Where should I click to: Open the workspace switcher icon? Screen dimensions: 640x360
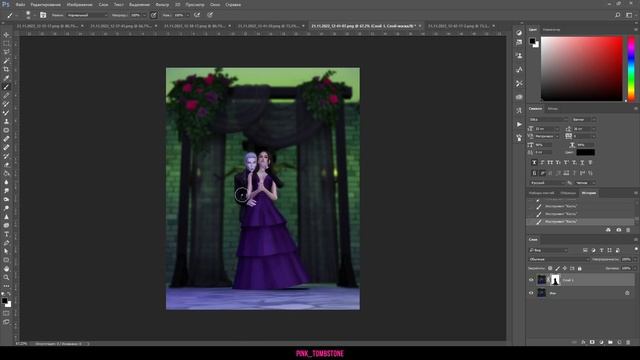click(x=629, y=15)
